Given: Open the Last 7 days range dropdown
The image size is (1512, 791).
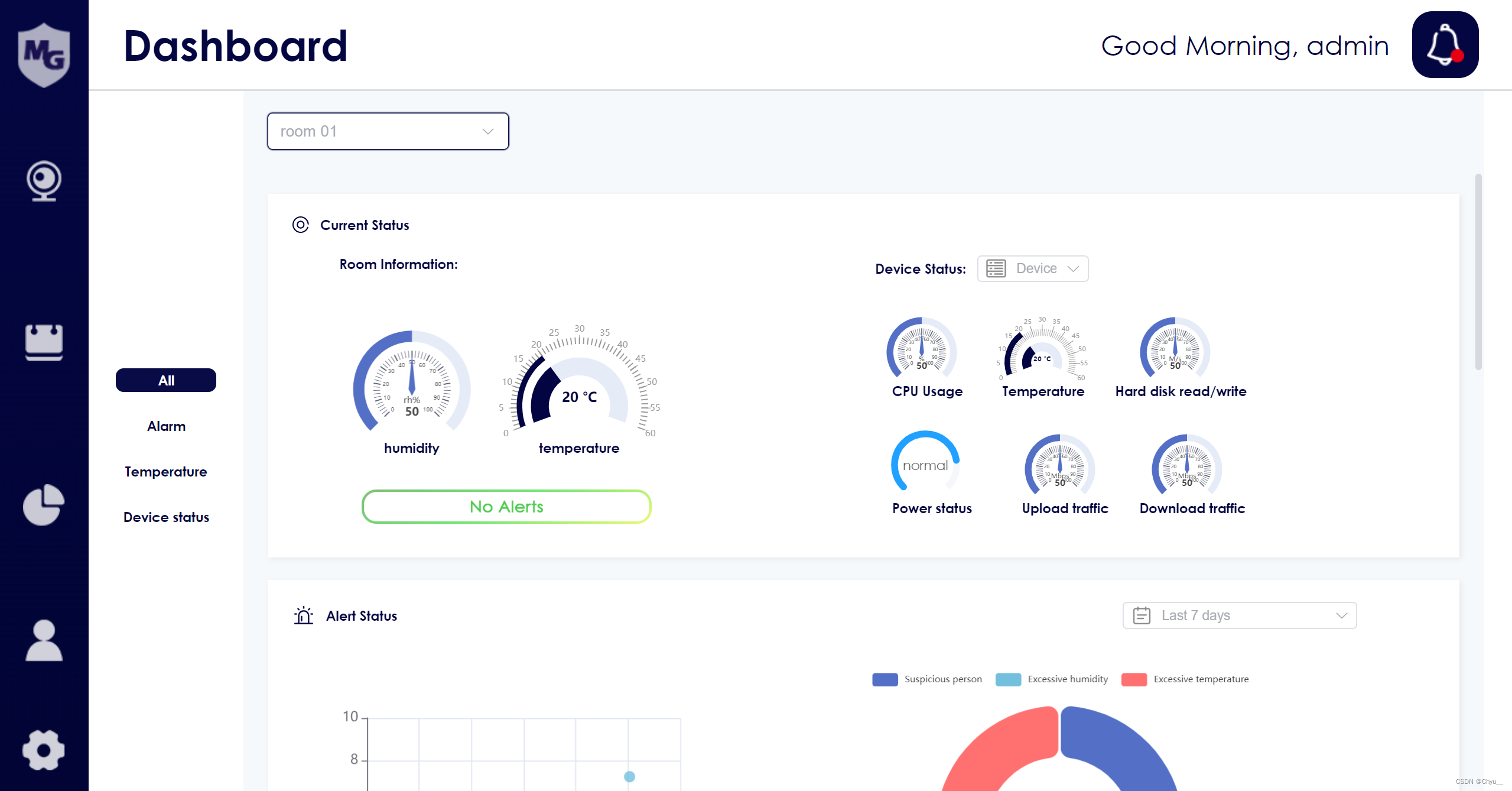Looking at the screenshot, I should pos(1240,615).
